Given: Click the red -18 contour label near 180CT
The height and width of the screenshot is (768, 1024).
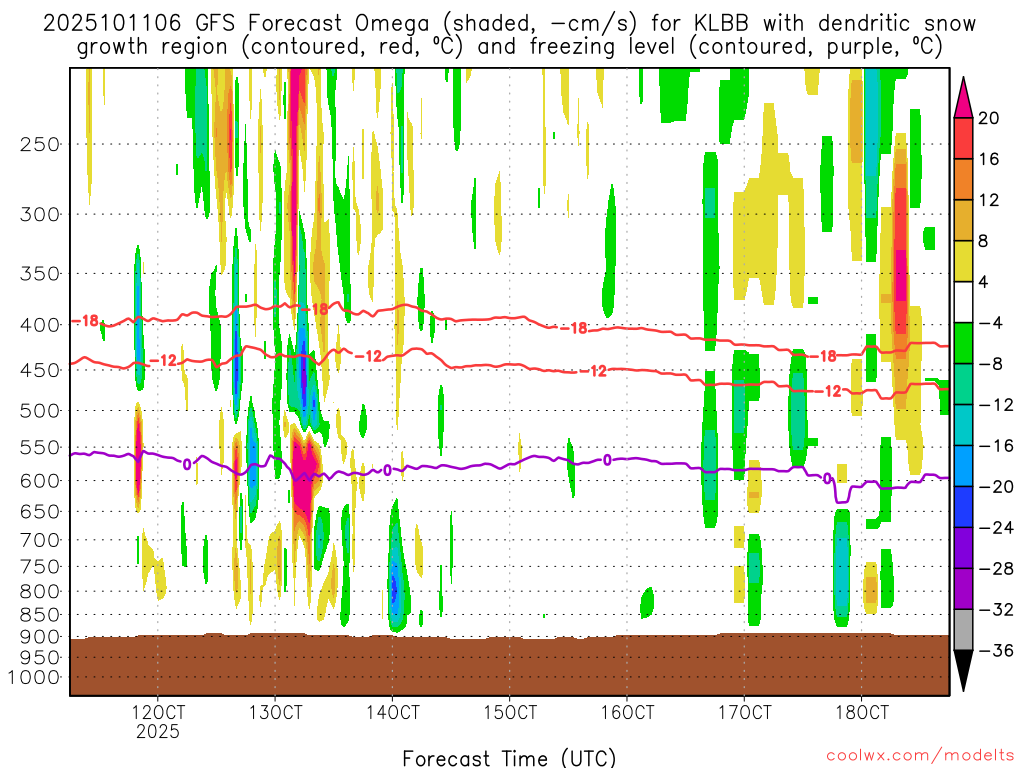Looking at the screenshot, I should (x=825, y=356).
